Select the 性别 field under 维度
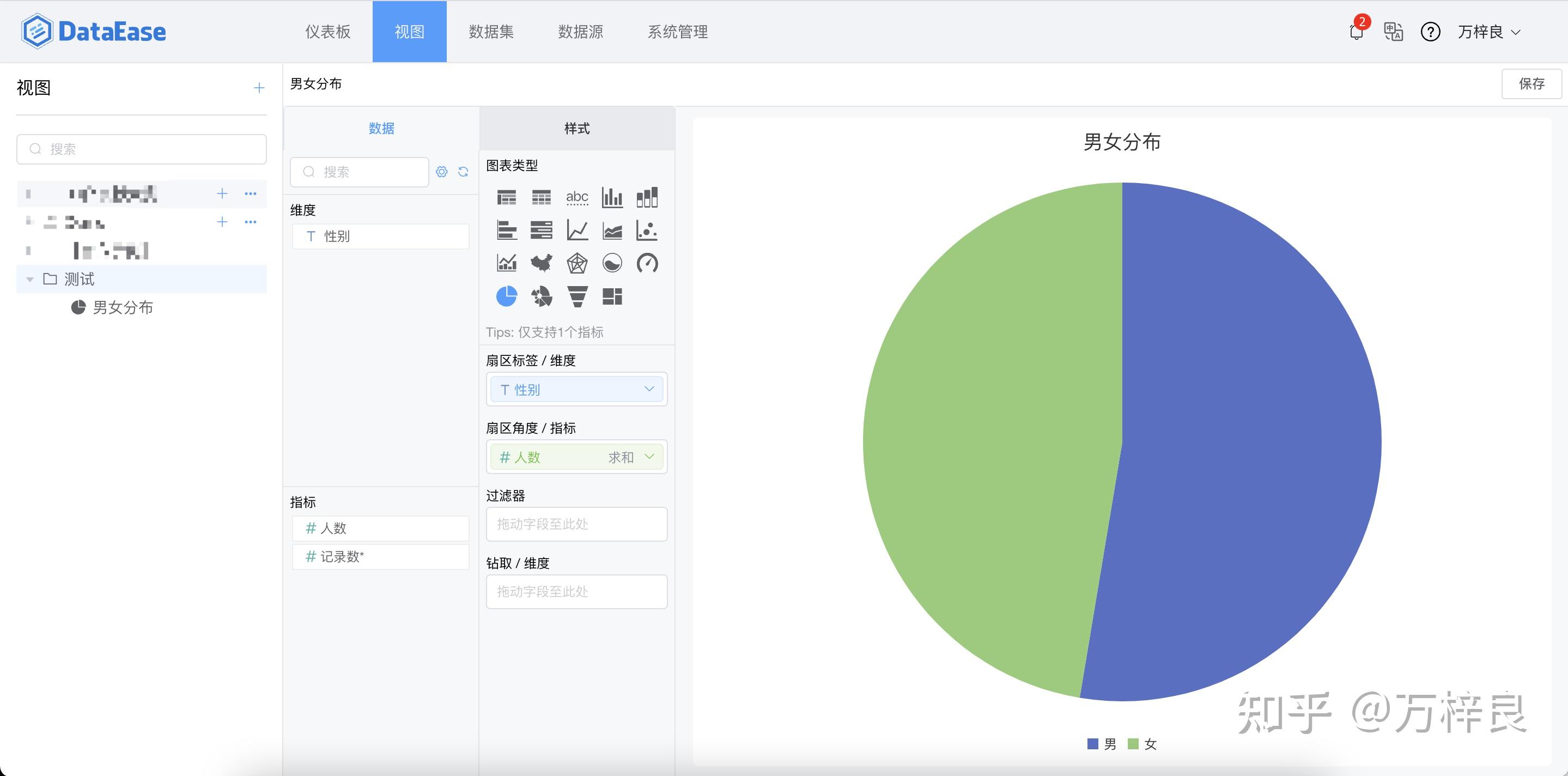 (381, 236)
